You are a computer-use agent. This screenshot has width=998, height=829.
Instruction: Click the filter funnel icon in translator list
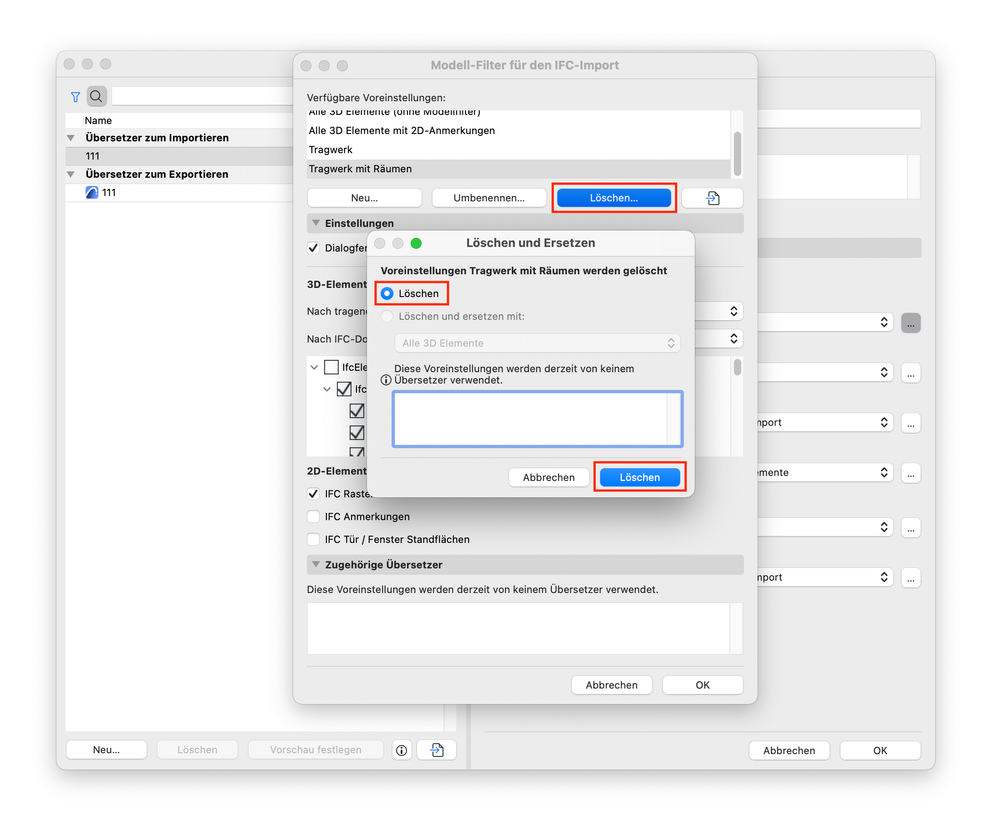tap(75, 97)
